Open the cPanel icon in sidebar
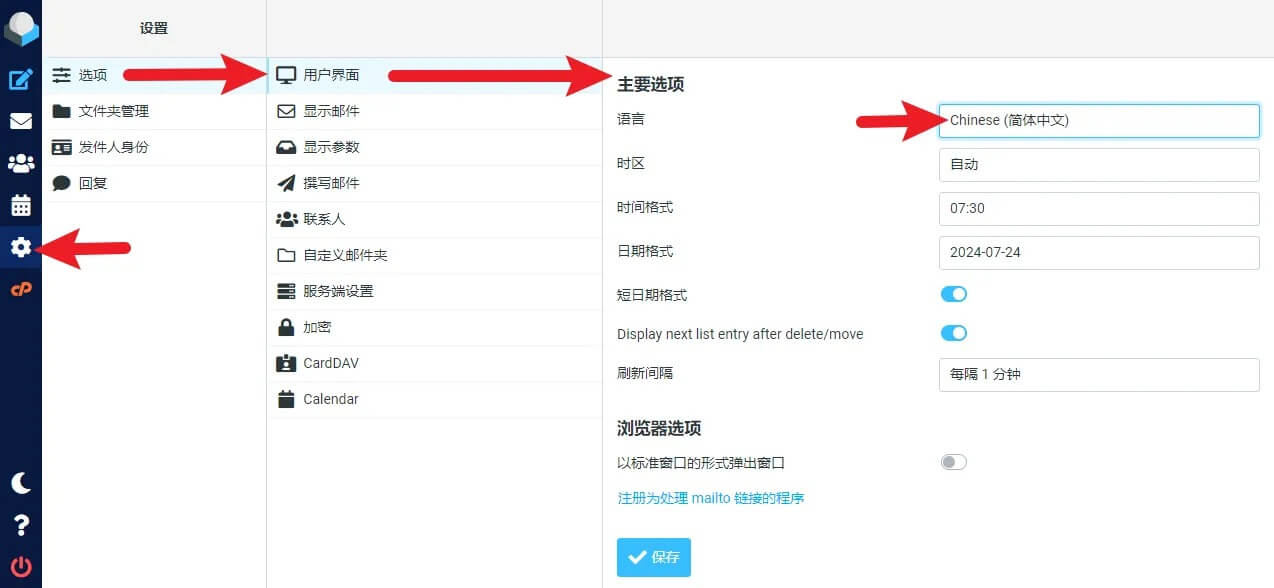This screenshot has height=588, width=1274. [21, 289]
